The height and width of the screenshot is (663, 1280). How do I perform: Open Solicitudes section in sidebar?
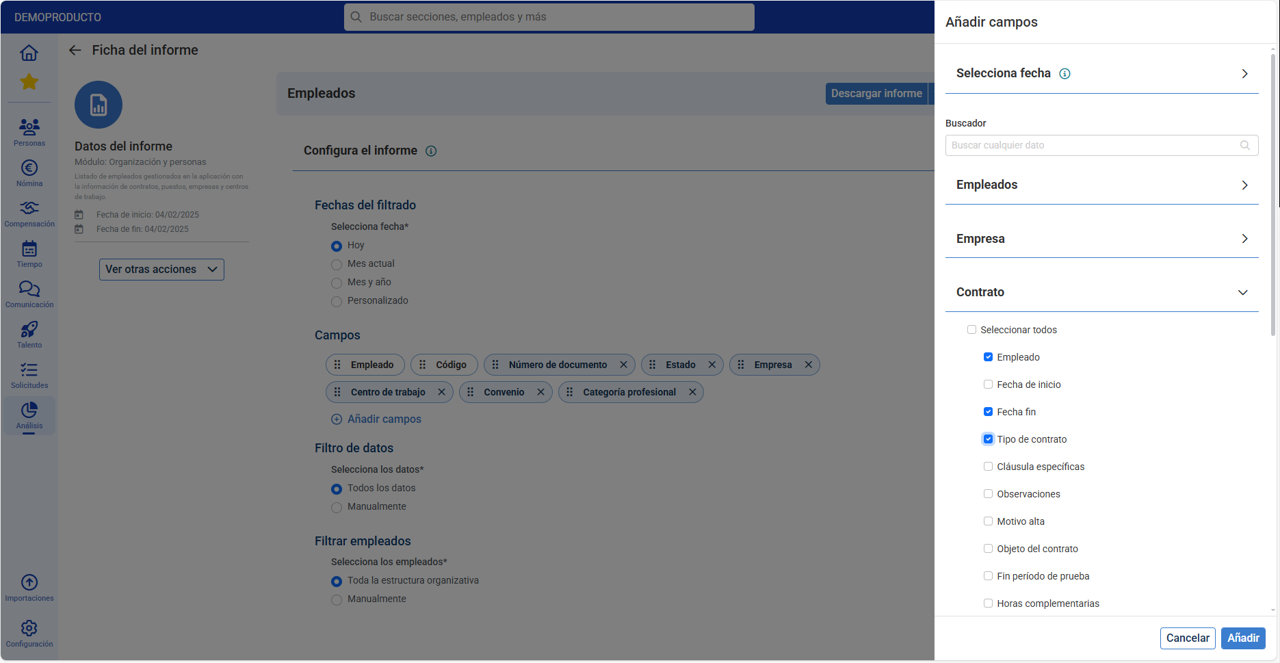(x=29, y=375)
